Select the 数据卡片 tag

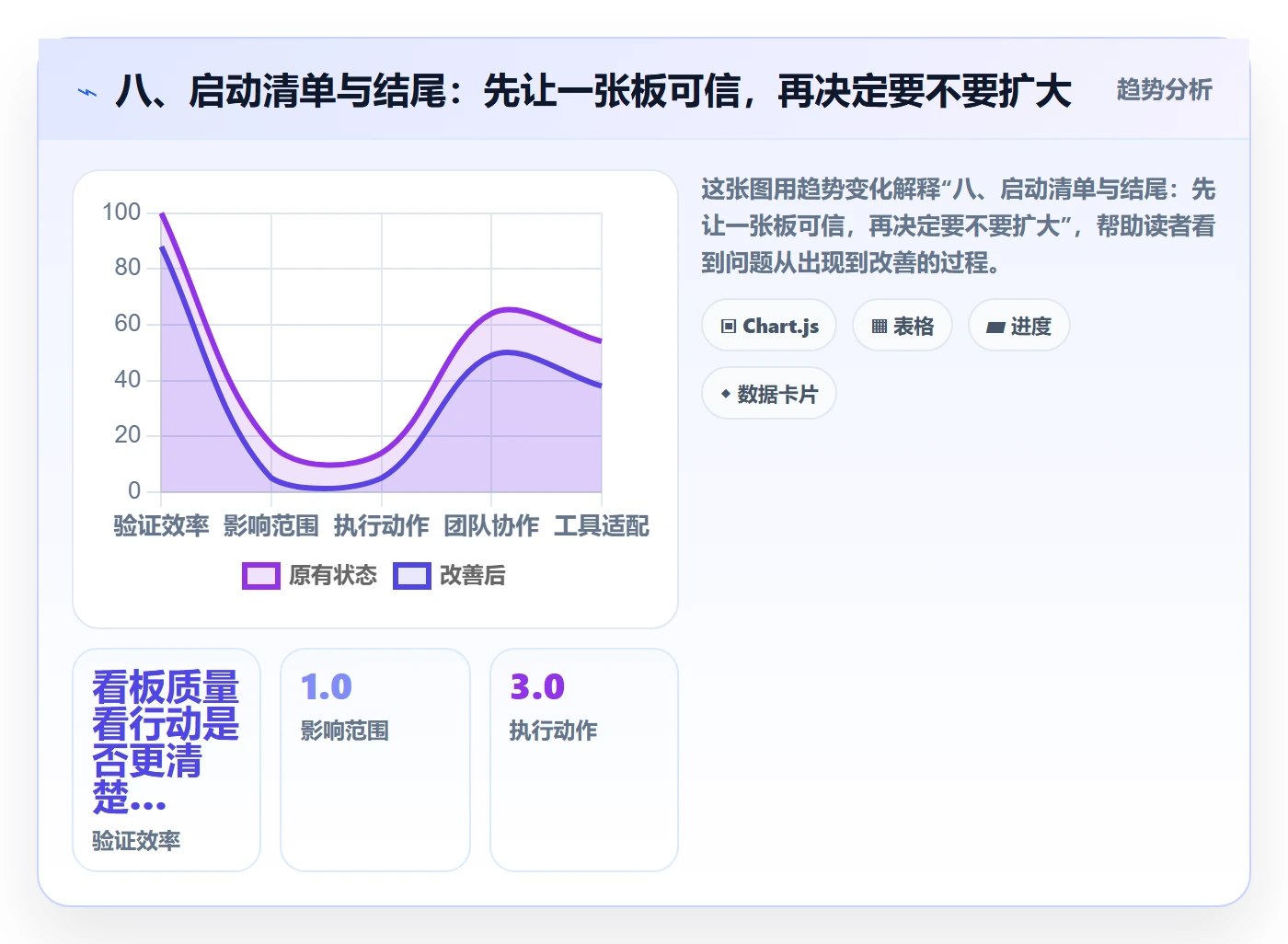(x=769, y=394)
